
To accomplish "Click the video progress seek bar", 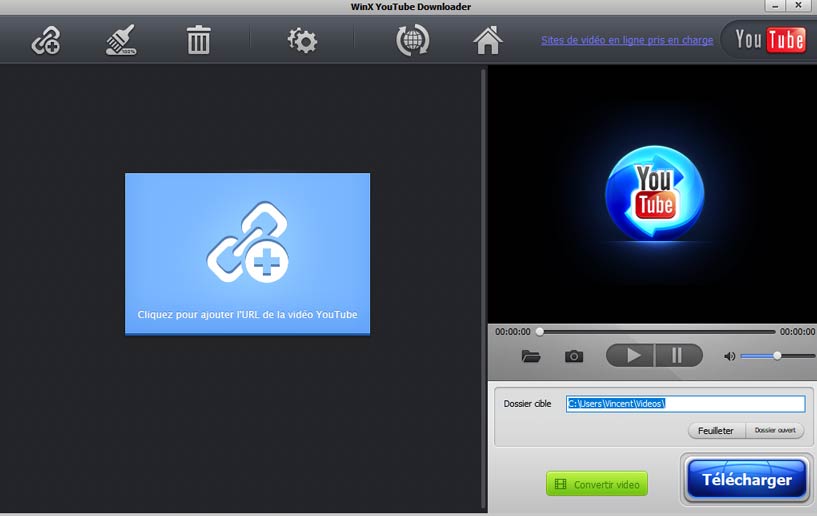I will coord(657,331).
